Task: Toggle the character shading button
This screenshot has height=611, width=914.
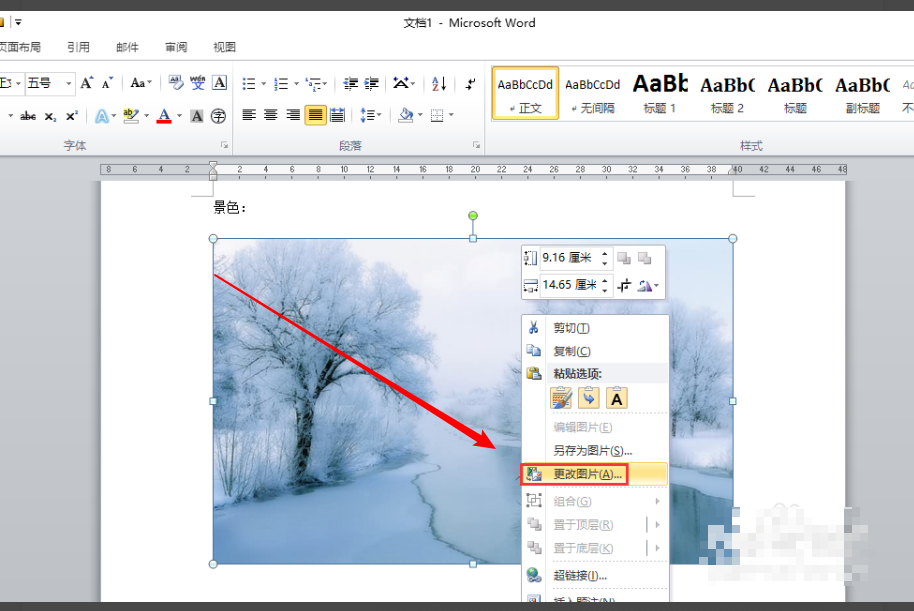Action: [x=197, y=116]
